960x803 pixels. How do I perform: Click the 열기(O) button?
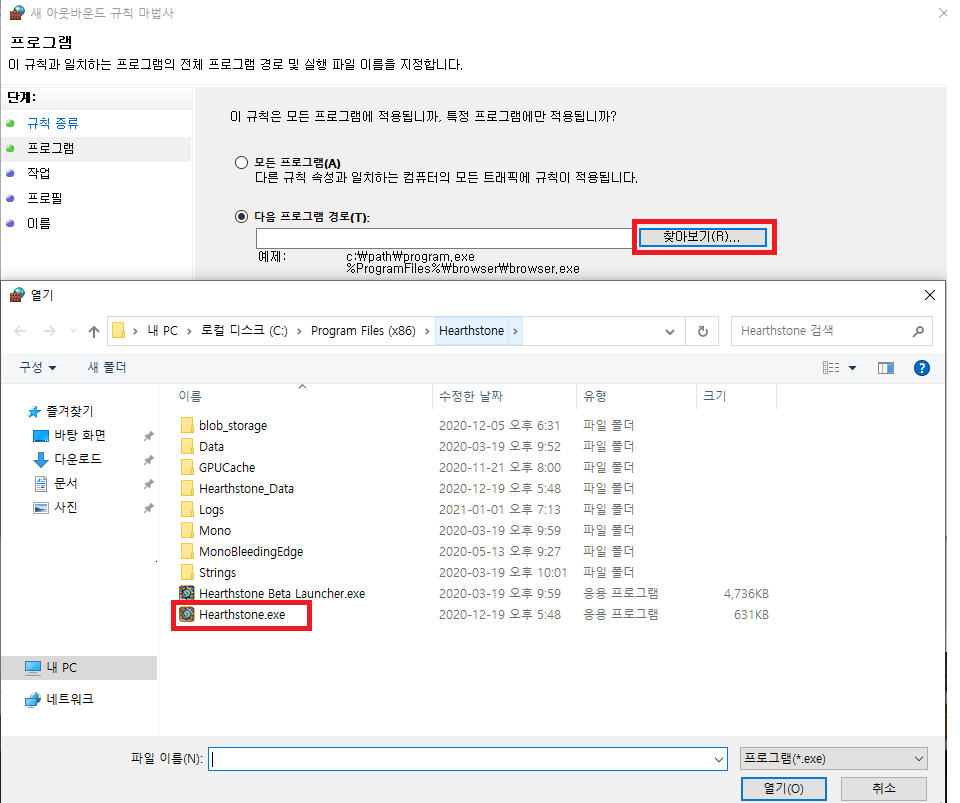(x=784, y=789)
